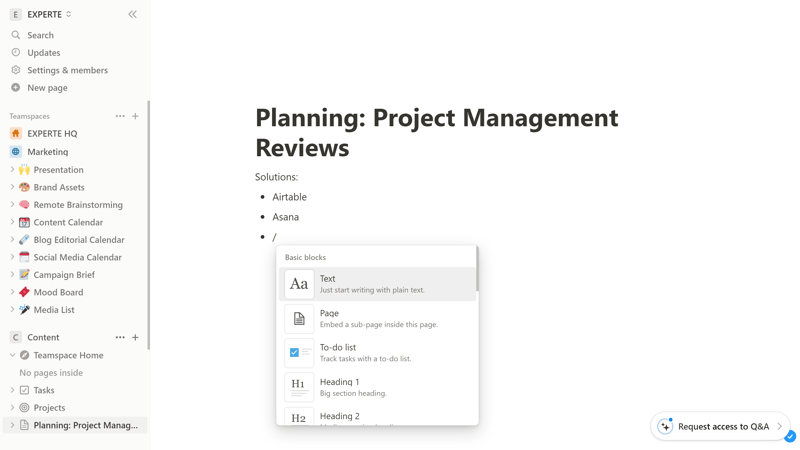The width and height of the screenshot is (800, 450).
Task: Click the Remote Brainstorming brain icon
Action: coord(24,205)
